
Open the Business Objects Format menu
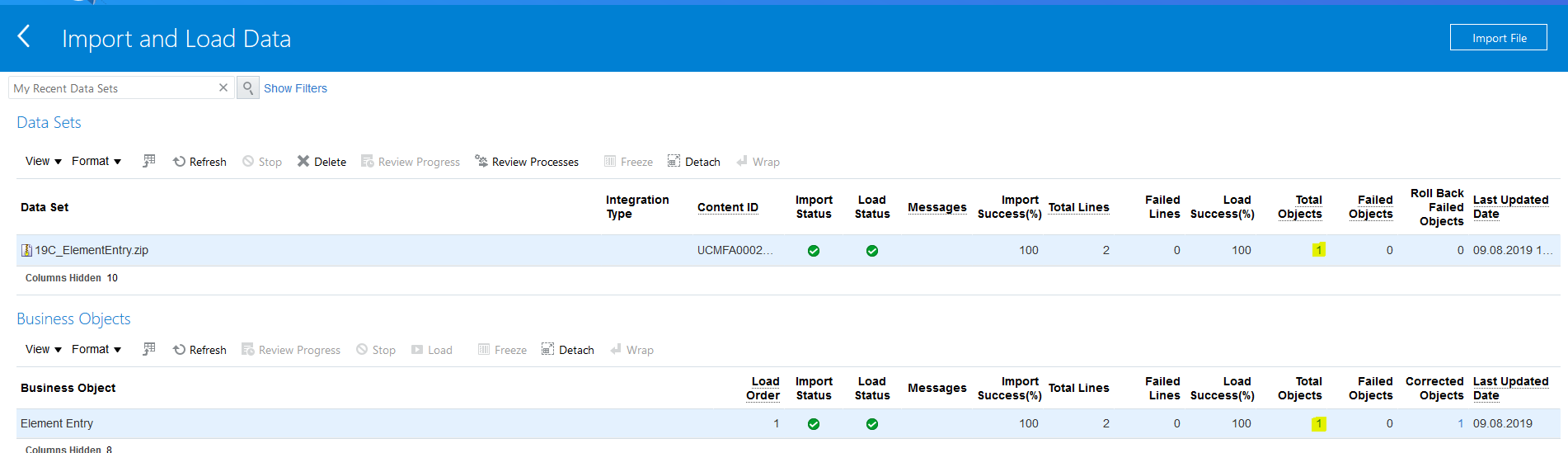tap(96, 349)
